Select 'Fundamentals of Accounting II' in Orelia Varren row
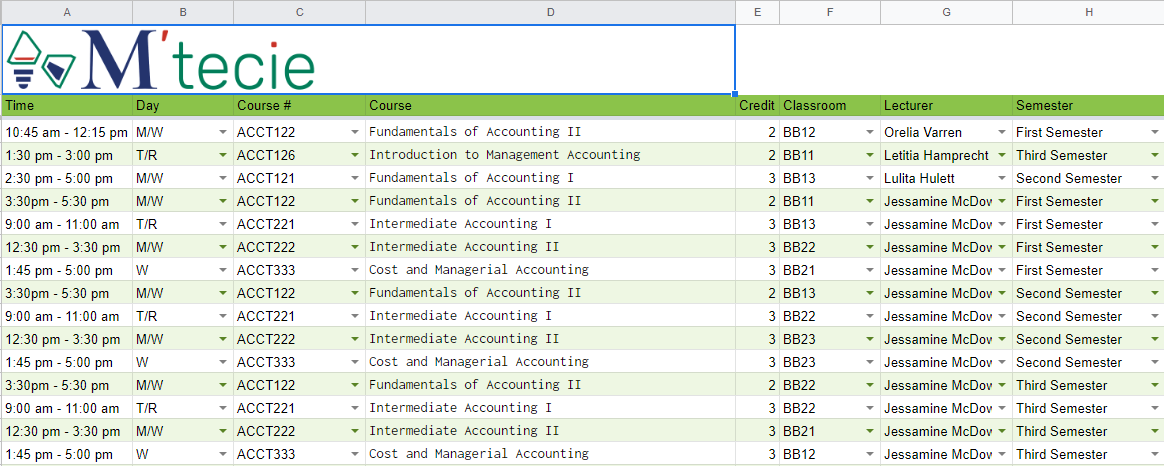This screenshot has height=466, width=1164. click(x=550, y=133)
